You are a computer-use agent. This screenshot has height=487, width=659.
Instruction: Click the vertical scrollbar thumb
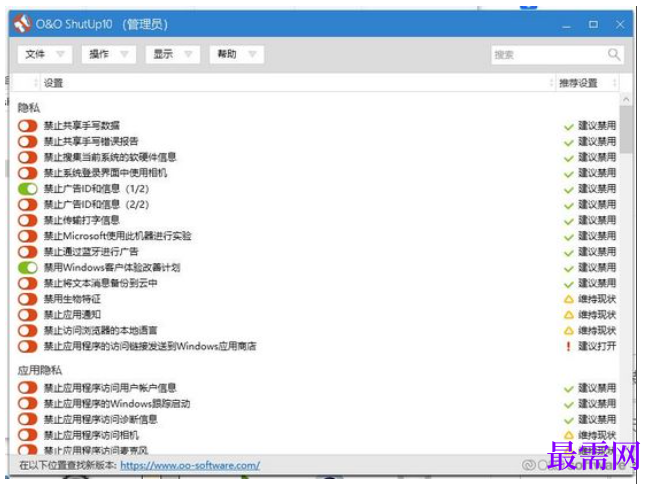626,130
